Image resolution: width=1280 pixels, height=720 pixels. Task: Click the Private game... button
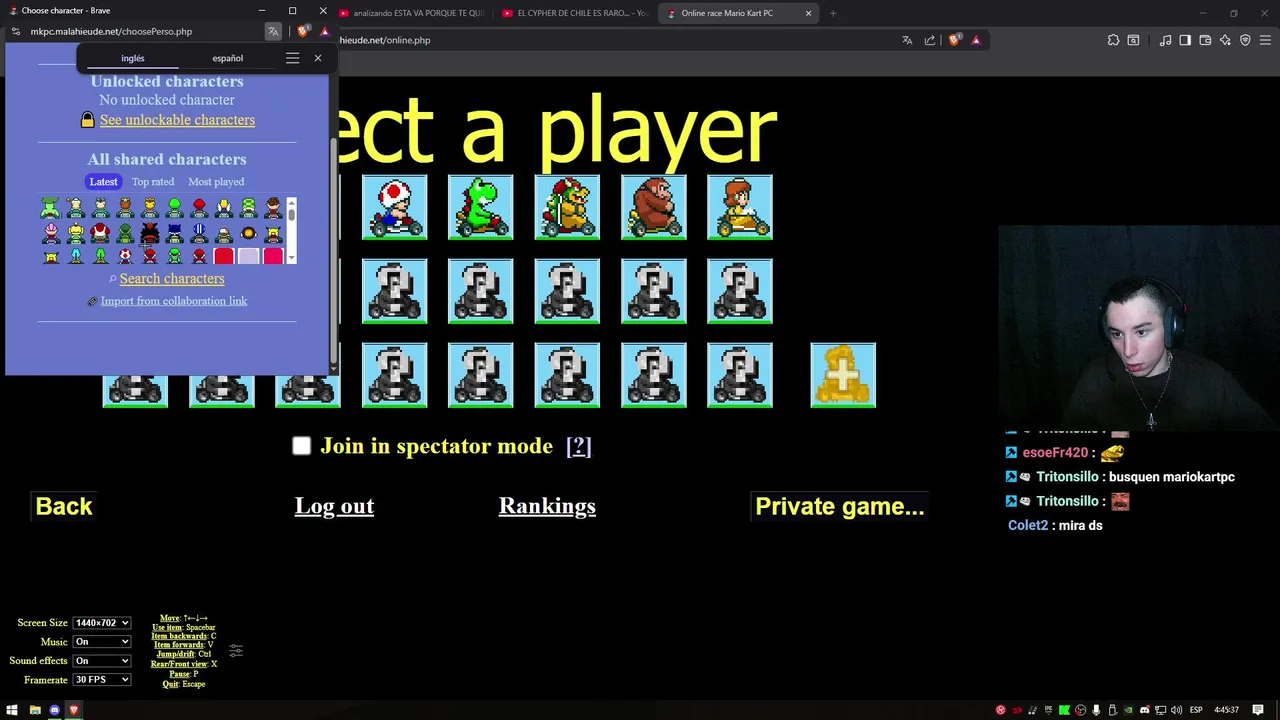[x=840, y=506]
